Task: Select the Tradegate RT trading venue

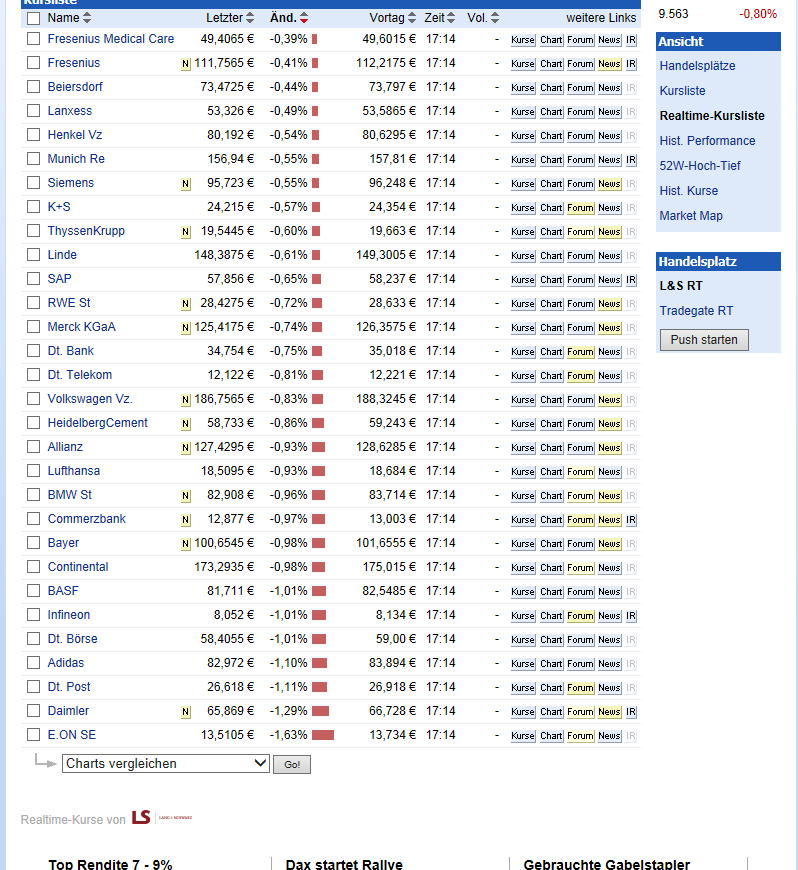Action: [696, 311]
